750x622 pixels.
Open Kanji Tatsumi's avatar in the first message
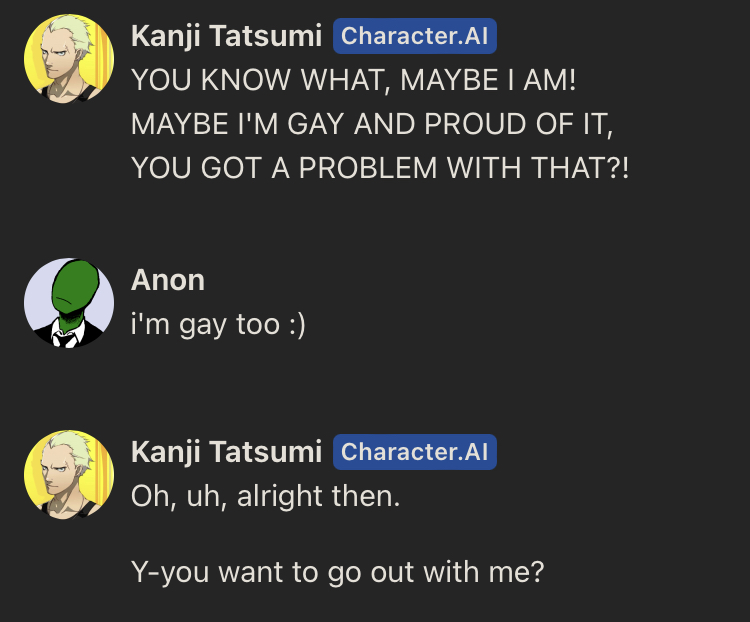click(69, 58)
